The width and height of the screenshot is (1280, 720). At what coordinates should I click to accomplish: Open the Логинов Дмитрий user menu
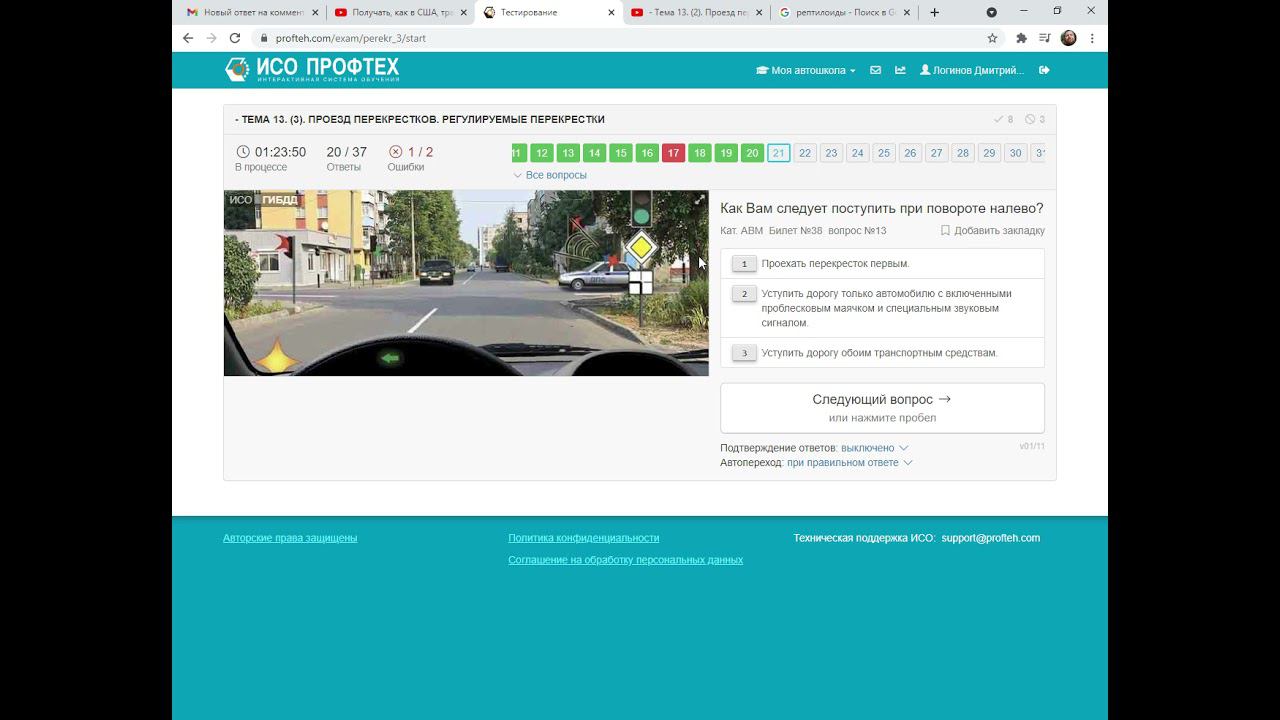972,70
